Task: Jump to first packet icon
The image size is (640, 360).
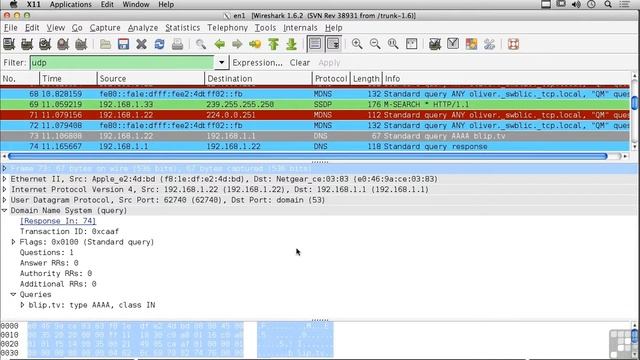Action: point(273,44)
